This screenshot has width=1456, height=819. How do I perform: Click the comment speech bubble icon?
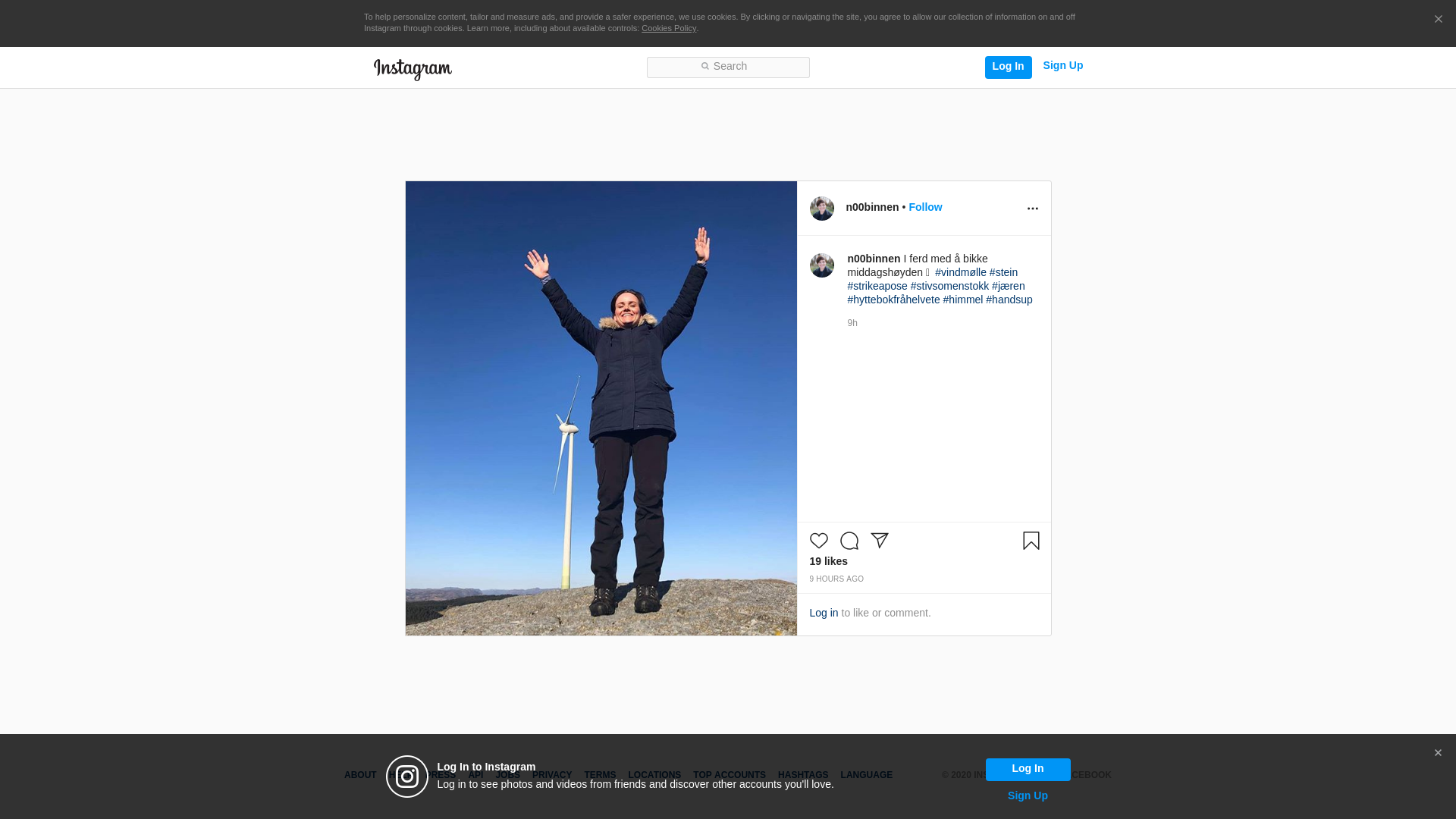849,541
